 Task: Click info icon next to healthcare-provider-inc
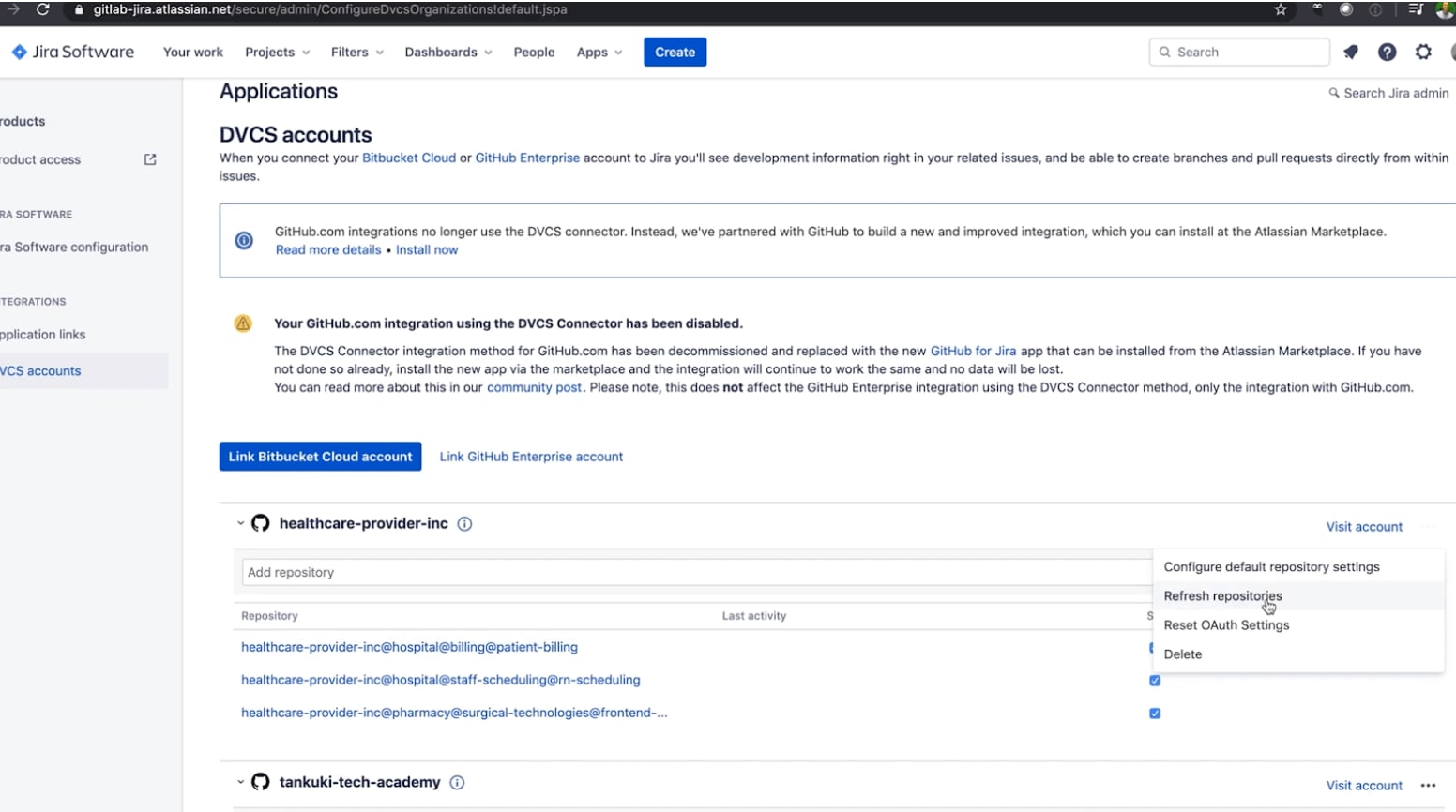tap(464, 524)
